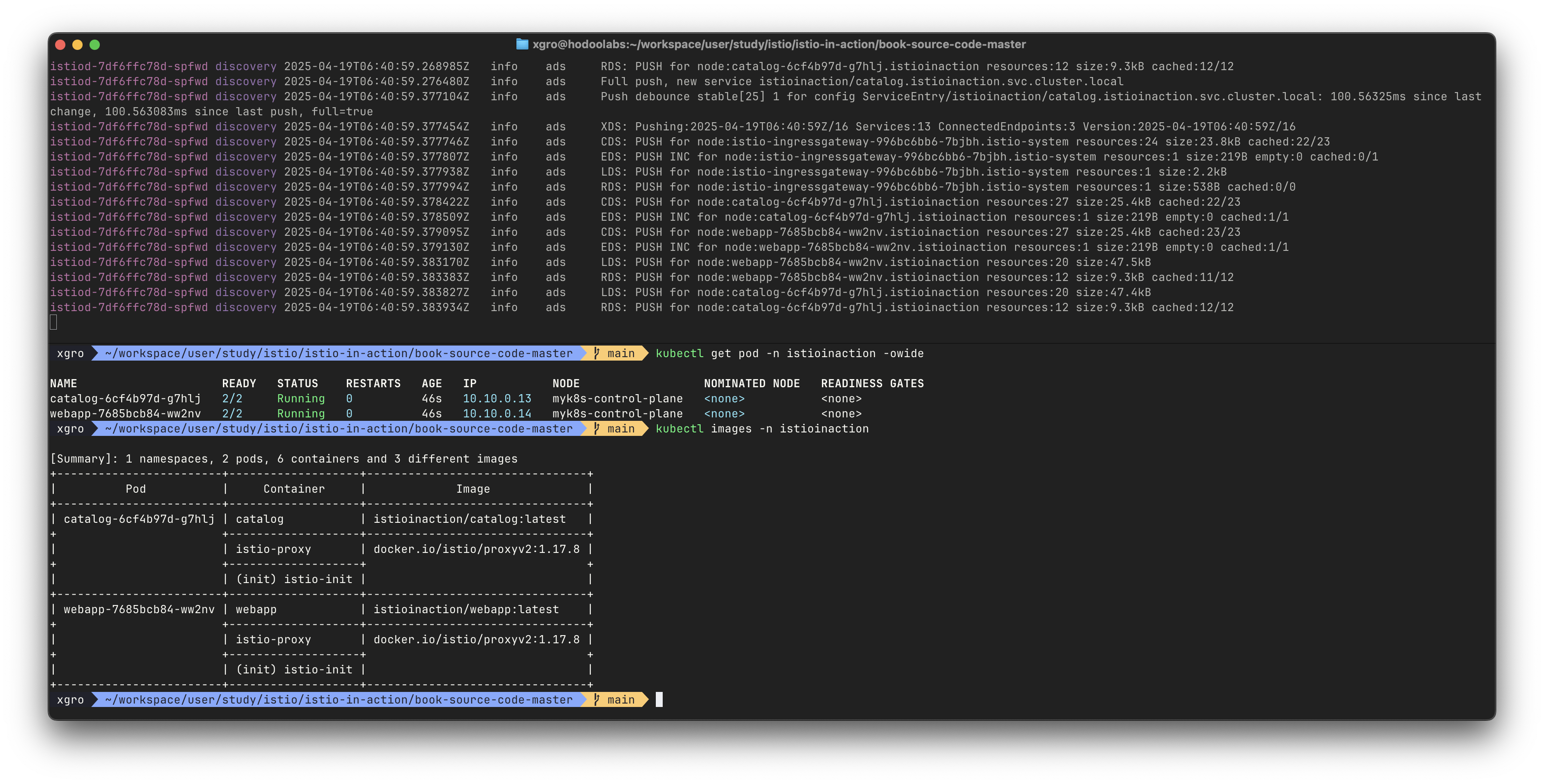Click the READINESS GATES column header
The height and width of the screenshot is (784, 1544).
(x=872, y=383)
